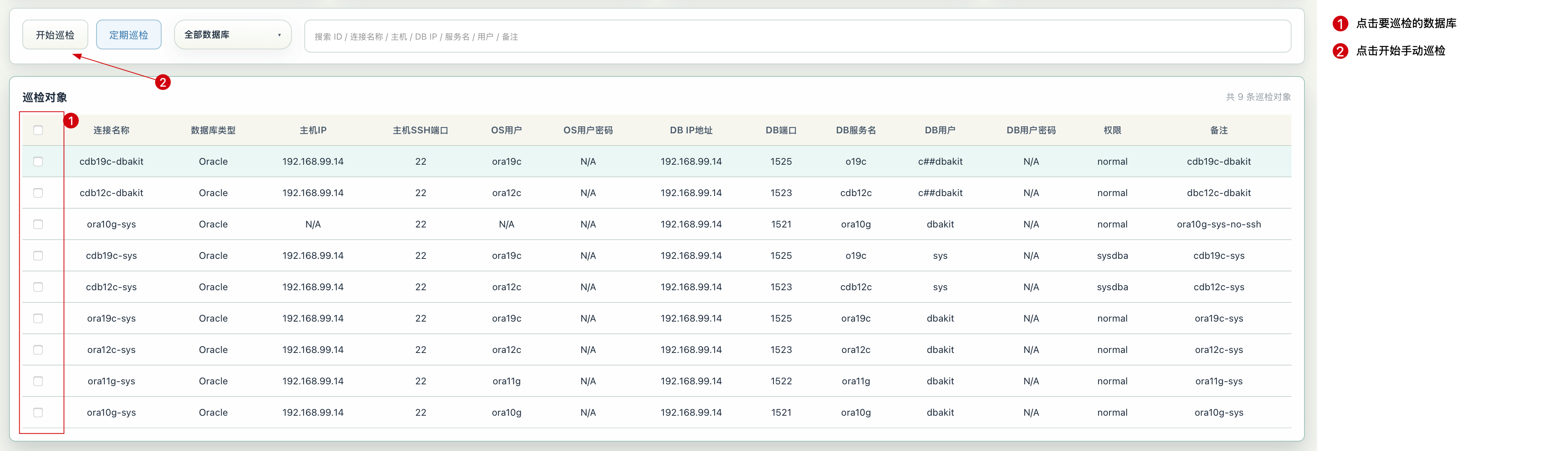Image resolution: width=1568 pixels, height=451 pixels.
Task: Click DB service cdb12c in cdb12c-sys row
Action: [856, 287]
